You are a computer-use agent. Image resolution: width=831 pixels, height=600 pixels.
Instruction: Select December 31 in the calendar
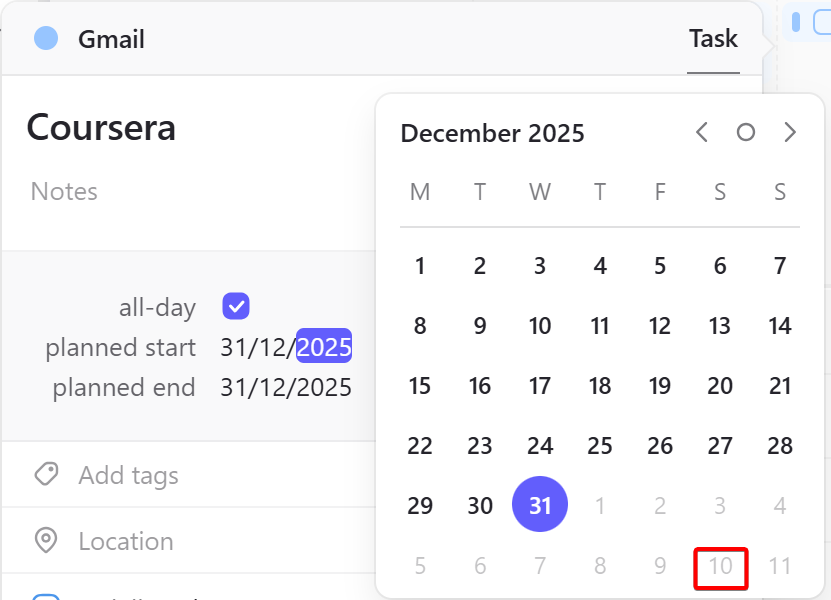[x=540, y=504]
